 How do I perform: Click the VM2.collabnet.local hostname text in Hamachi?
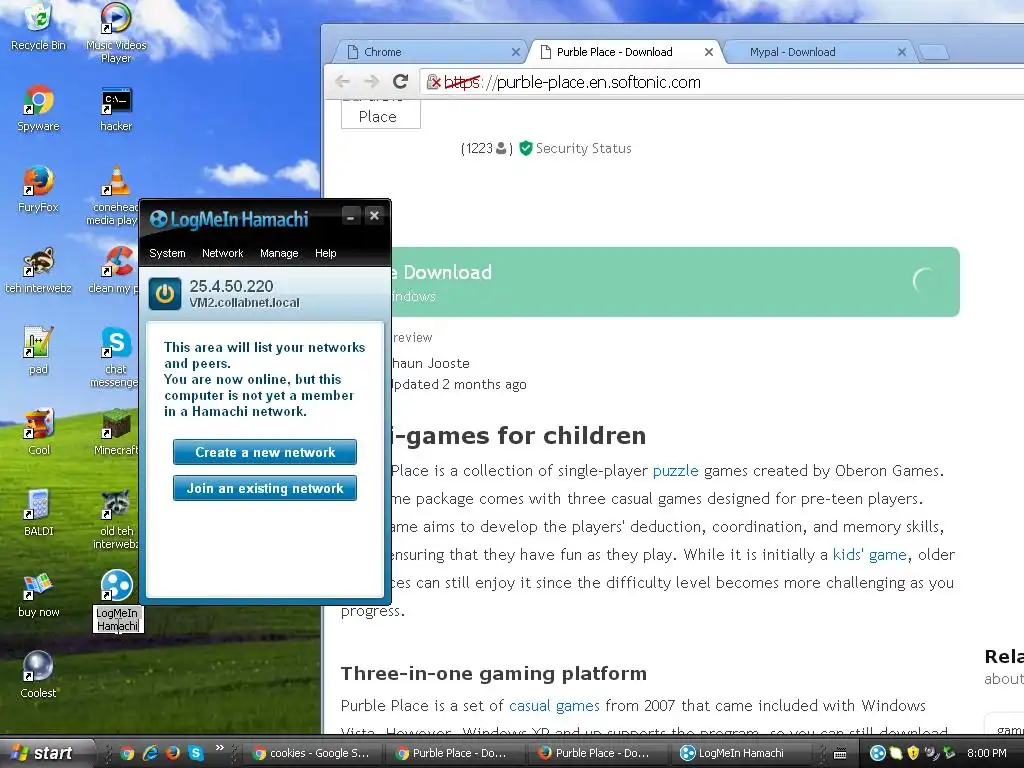(x=244, y=302)
